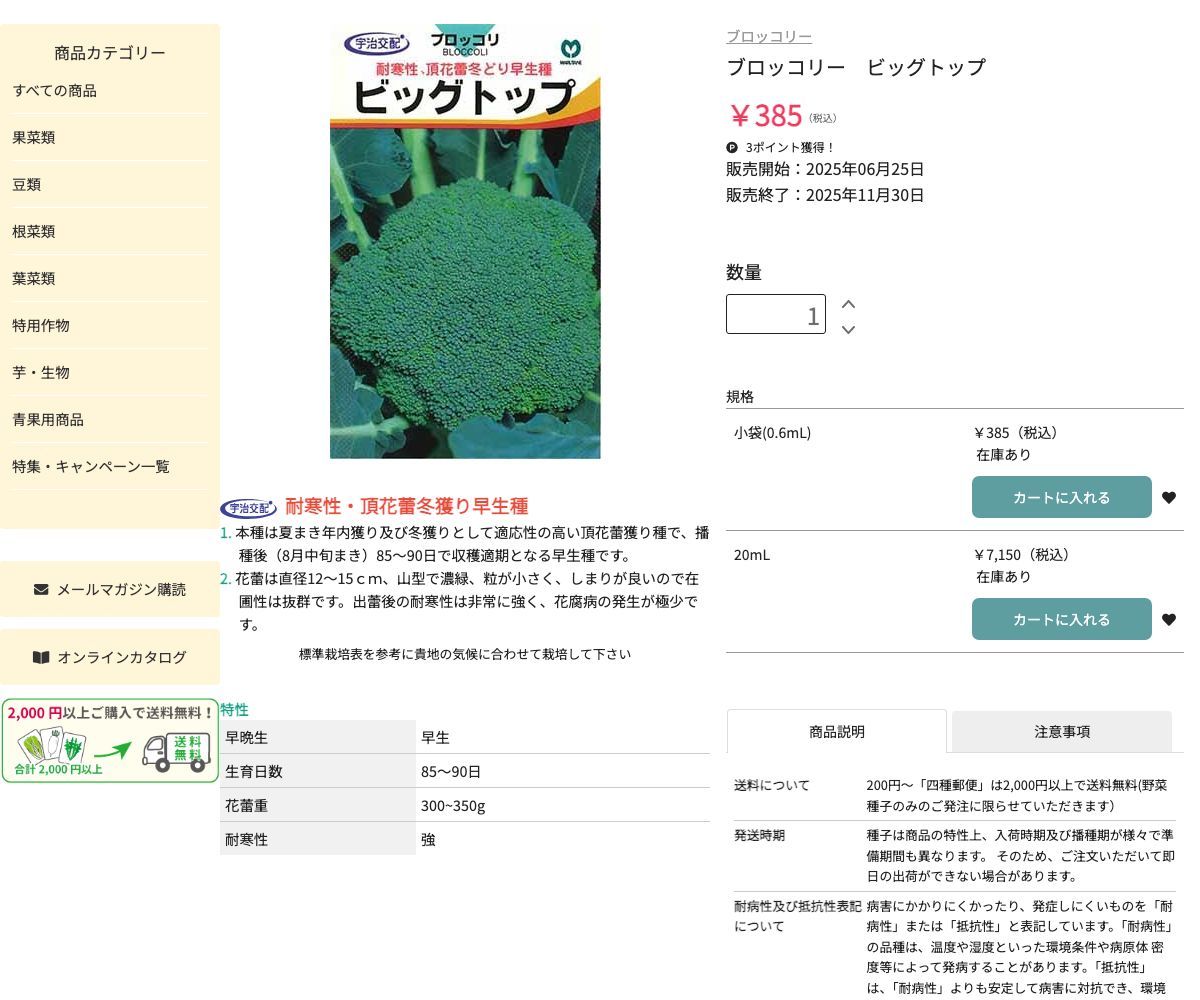
Task: Decrease quantity with the down chevron
Action: [848, 329]
